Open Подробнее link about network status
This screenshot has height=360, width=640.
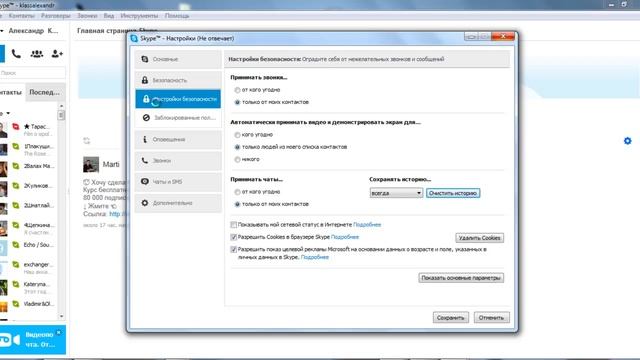(367, 224)
